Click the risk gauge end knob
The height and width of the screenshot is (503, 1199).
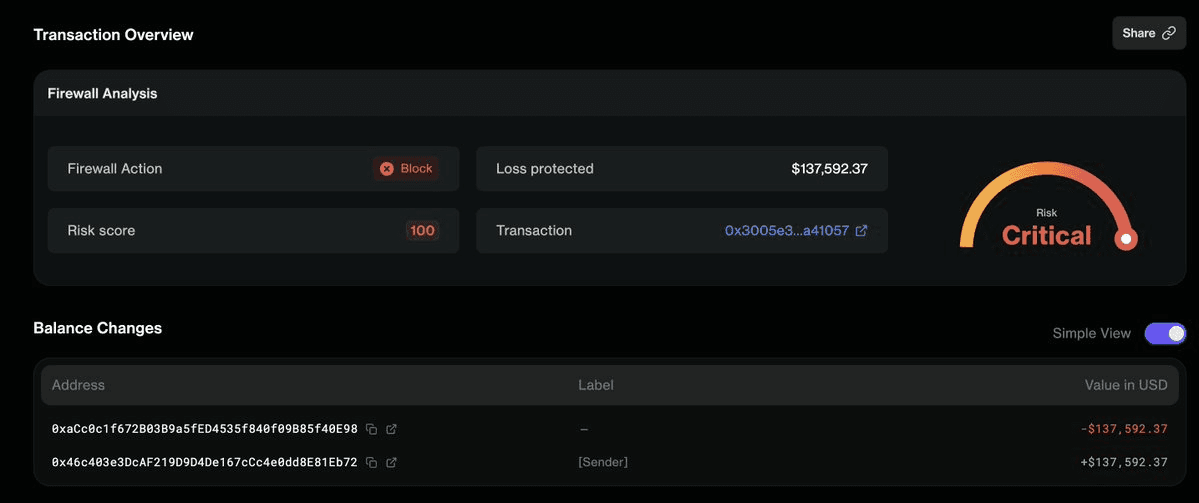(x=1126, y=239)
